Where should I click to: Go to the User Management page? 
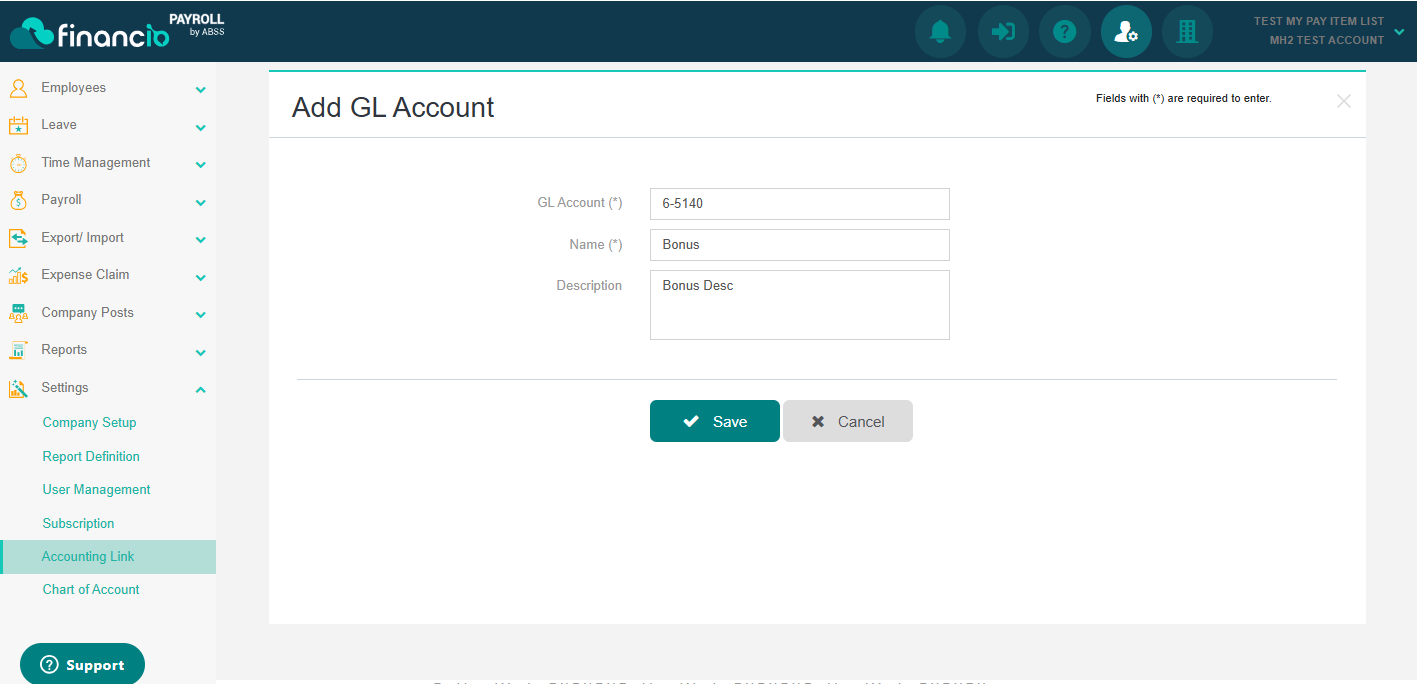click(x=96, y=490)
